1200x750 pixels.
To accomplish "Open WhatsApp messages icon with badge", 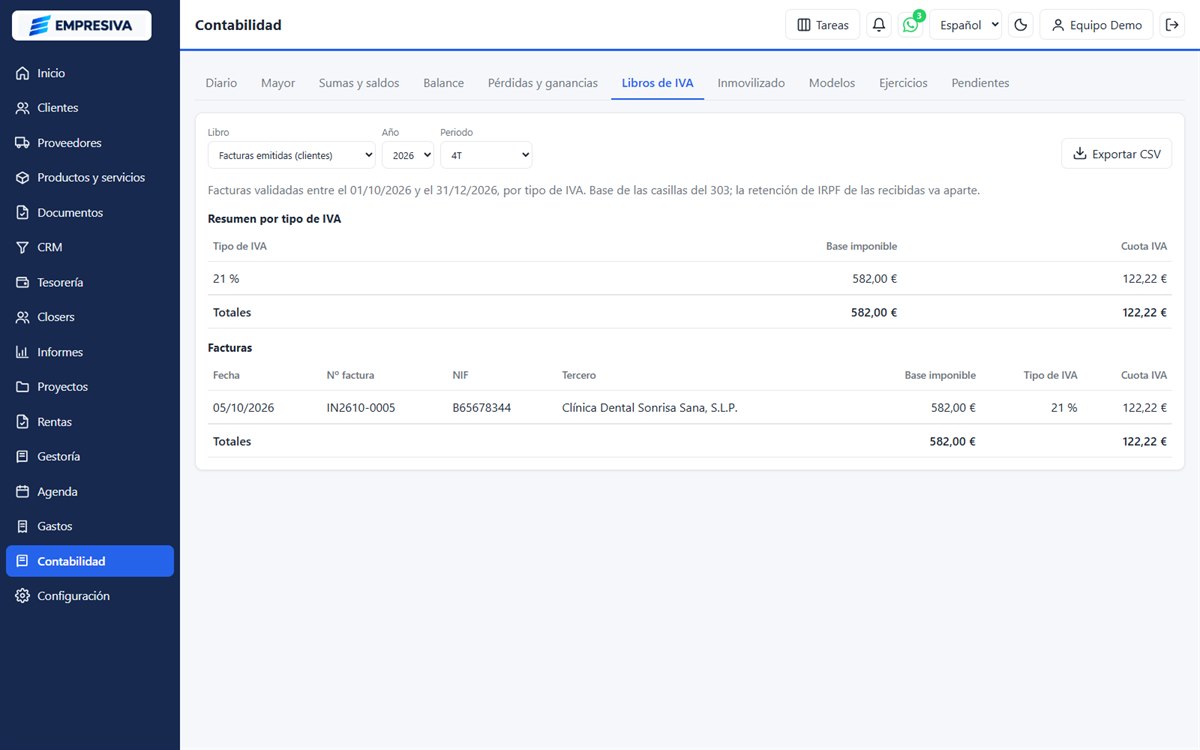I will point(910,25).
